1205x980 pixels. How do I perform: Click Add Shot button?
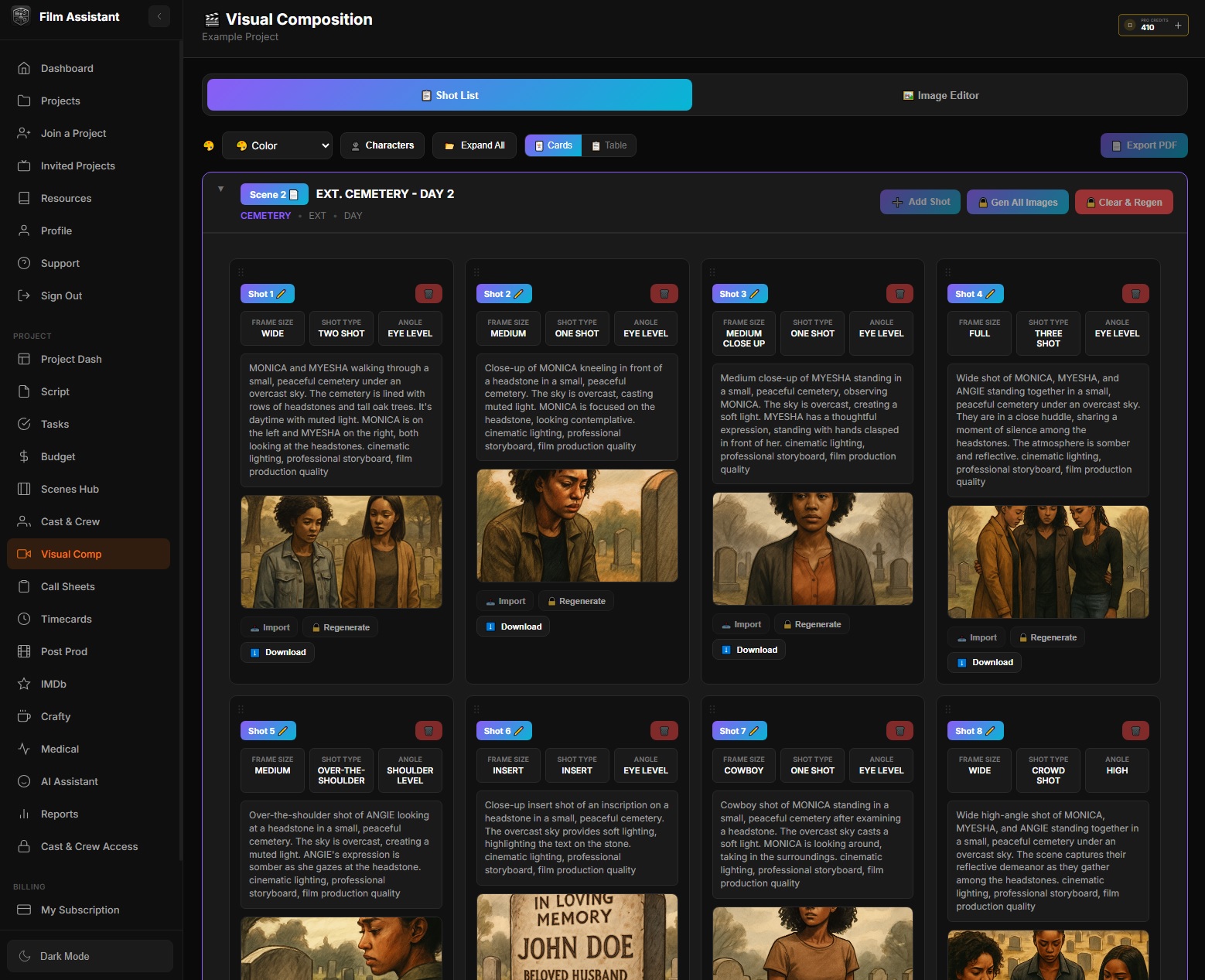click(x=920, y=202)
